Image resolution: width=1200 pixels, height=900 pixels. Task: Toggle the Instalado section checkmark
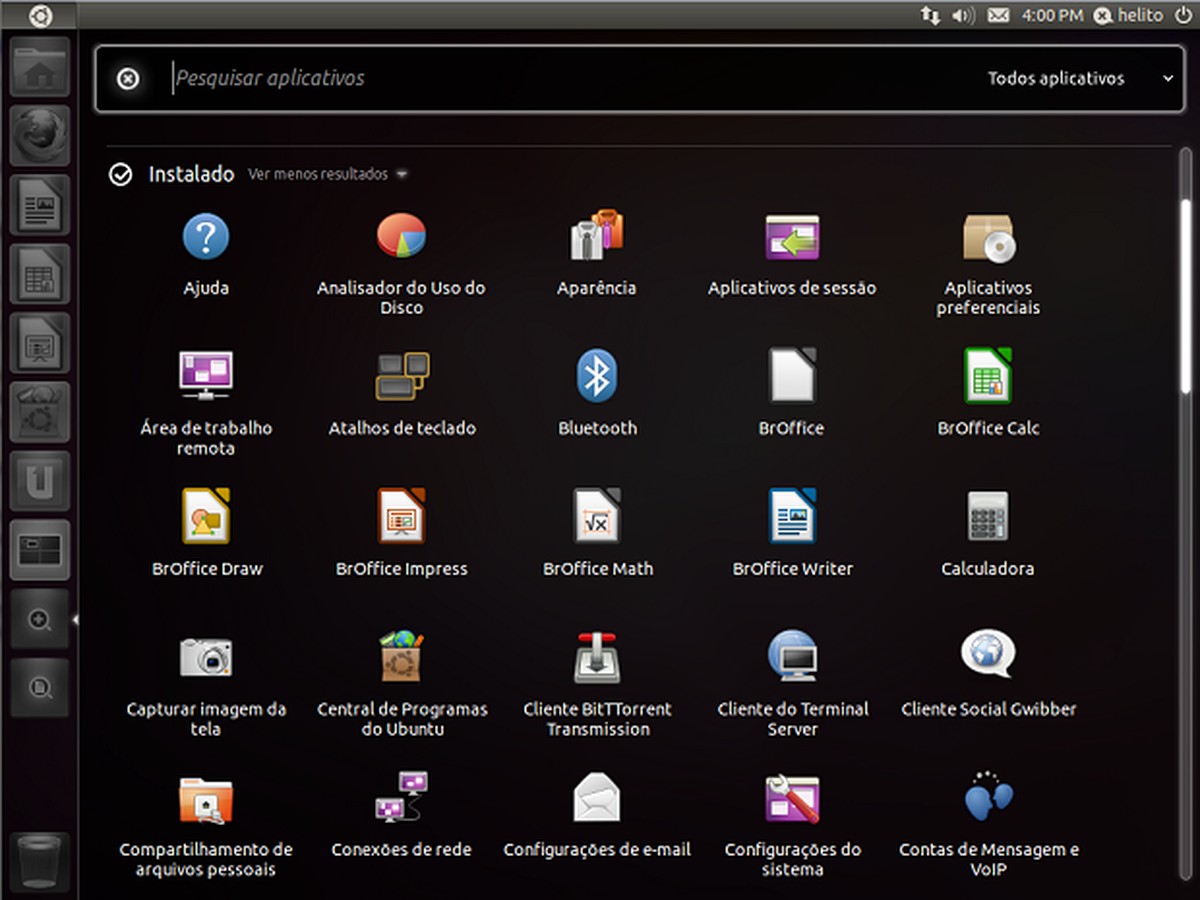[120, 174]
